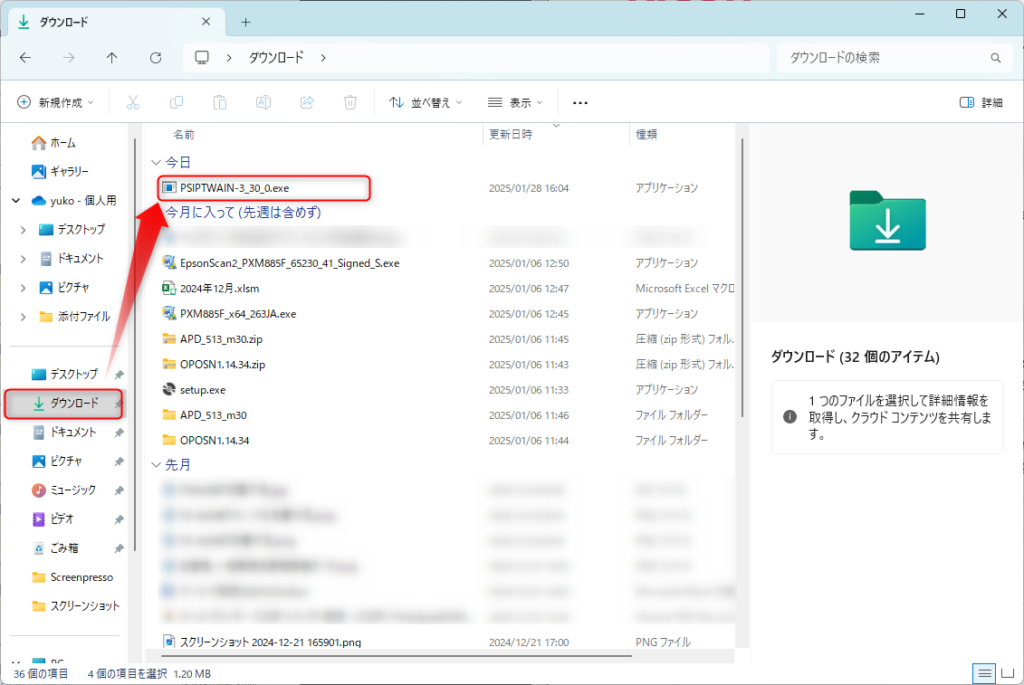Screen dimensions: 1024x685
Task: Sort by 更新日時 column header
Action: coord(511,134)
